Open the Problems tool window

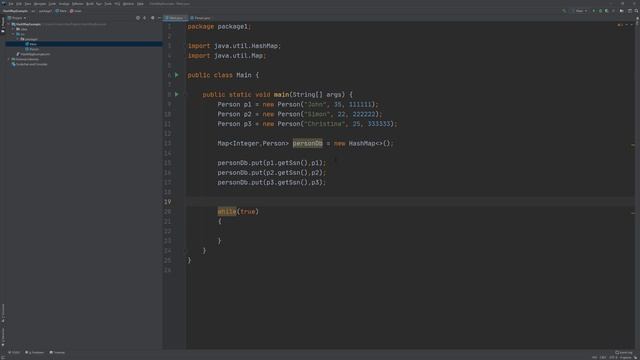point(35,352)
